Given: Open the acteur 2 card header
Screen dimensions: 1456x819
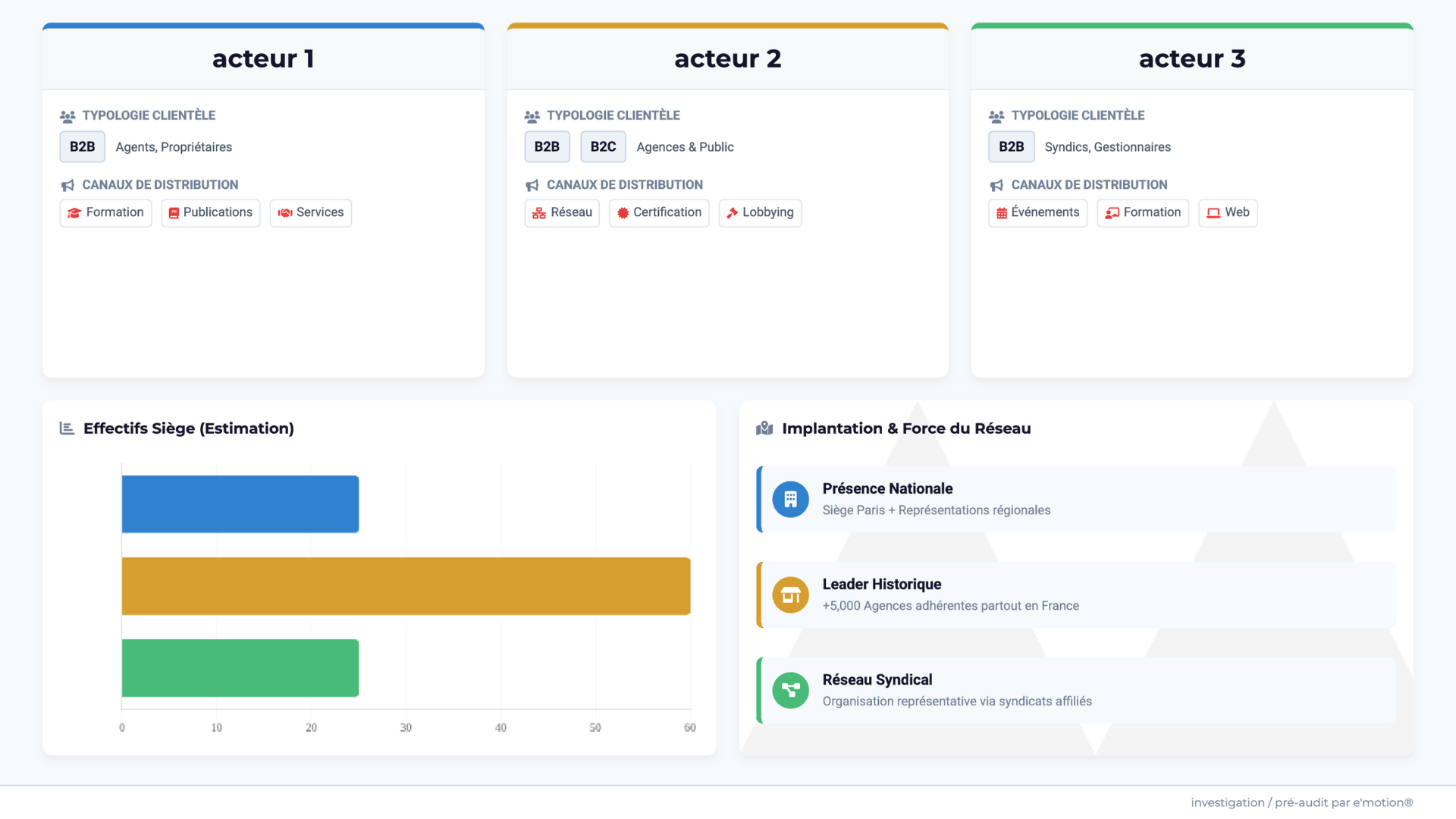Looking at the screenshot, I should click(727, 58).
